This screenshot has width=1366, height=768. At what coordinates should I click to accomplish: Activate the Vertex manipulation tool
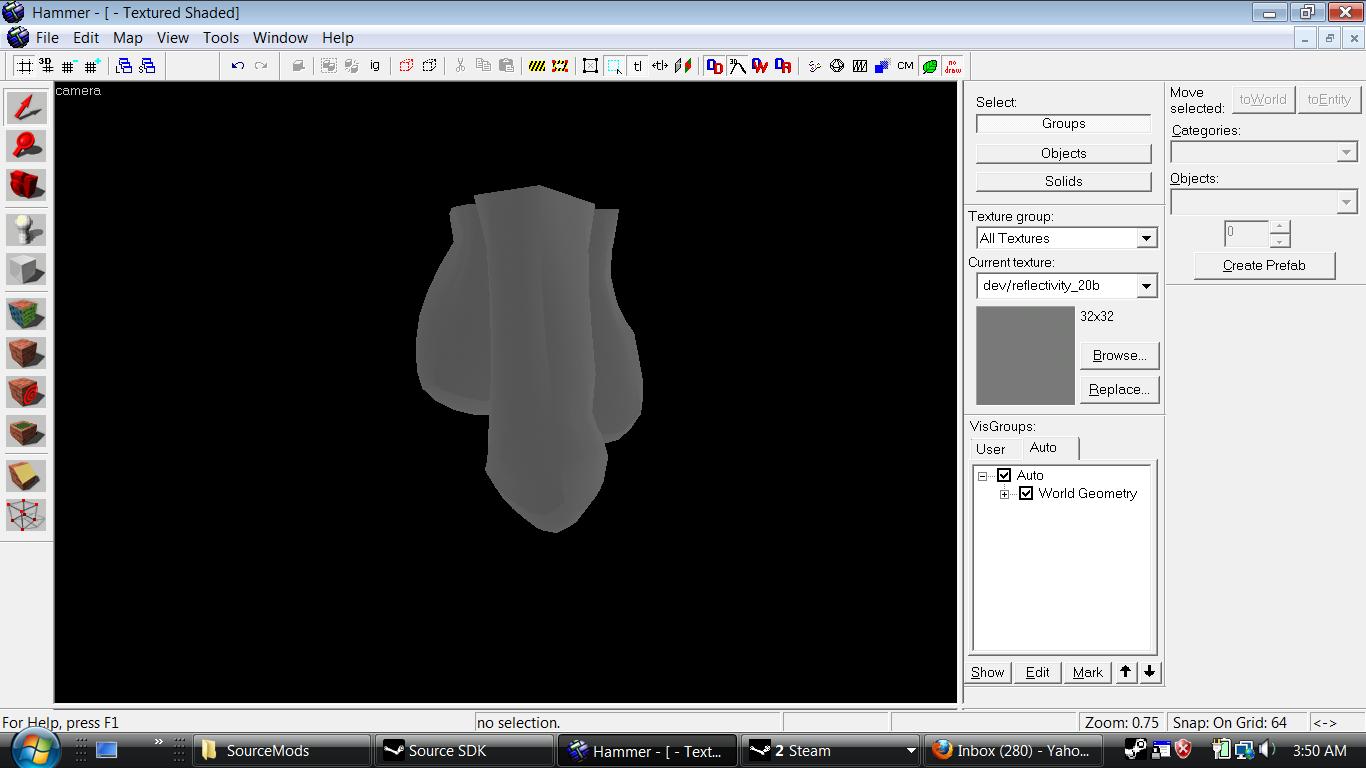click(x=26, y=515)
